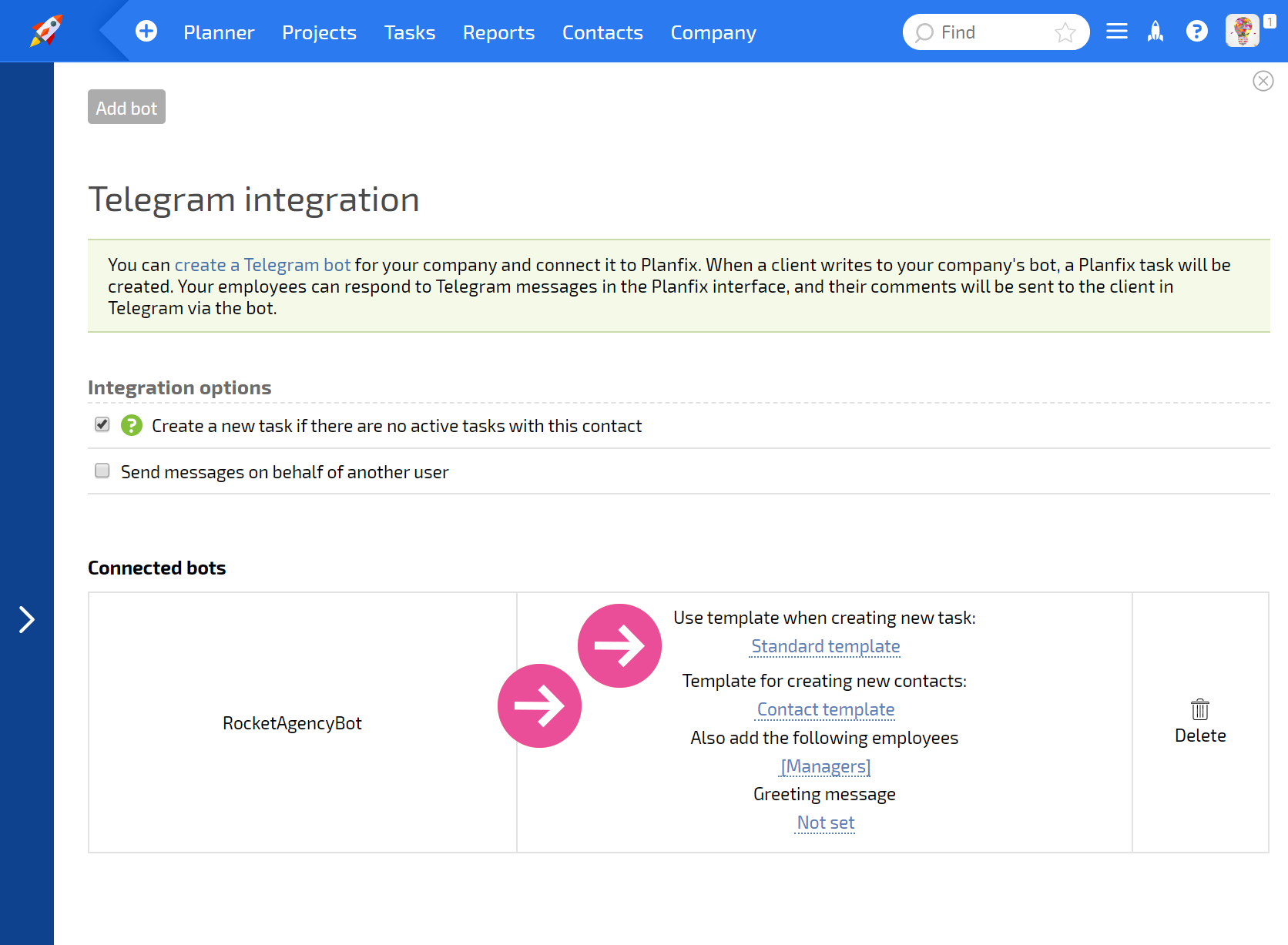Screen dimensions: 1288x945
Task: Open the Contacts section
Action: click(x=602, y=32)
